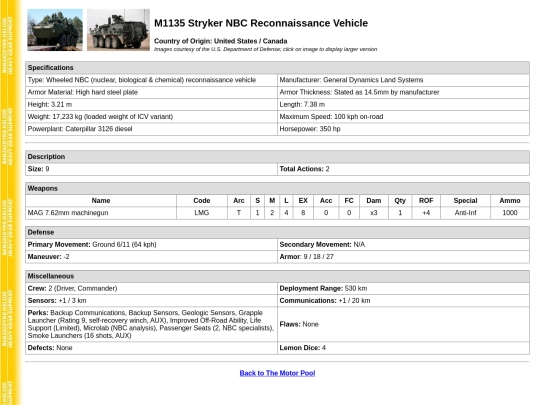Viewport: 540px width, 405px height.
Task: Click the Secondary Movement: N/A cell
Action: [403, 245]
